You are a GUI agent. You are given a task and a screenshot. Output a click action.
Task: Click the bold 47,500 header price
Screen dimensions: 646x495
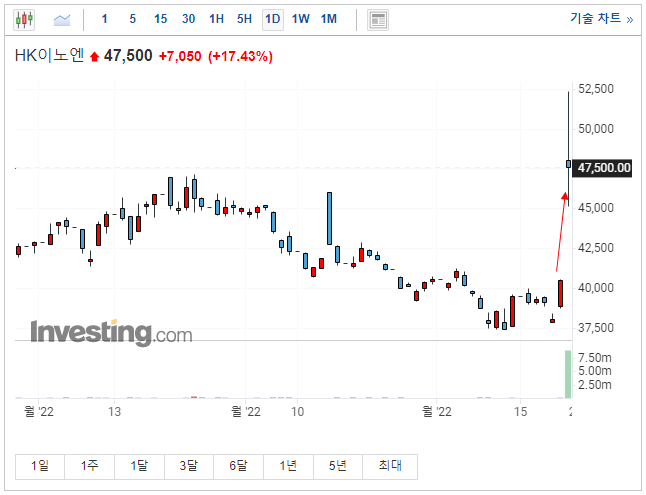pyautogui.click(x=128, y=56)
